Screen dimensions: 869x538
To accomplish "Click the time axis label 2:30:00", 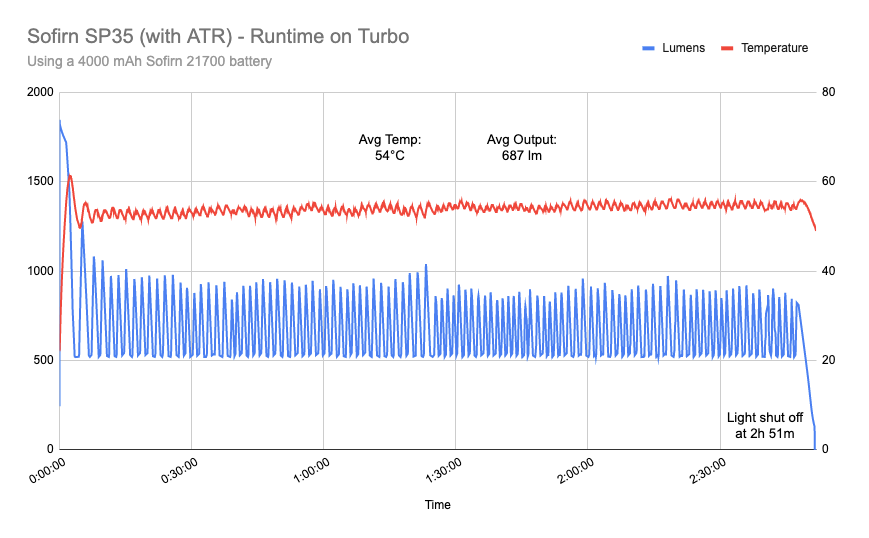I will pyautogui.click(x=708, y=471).
